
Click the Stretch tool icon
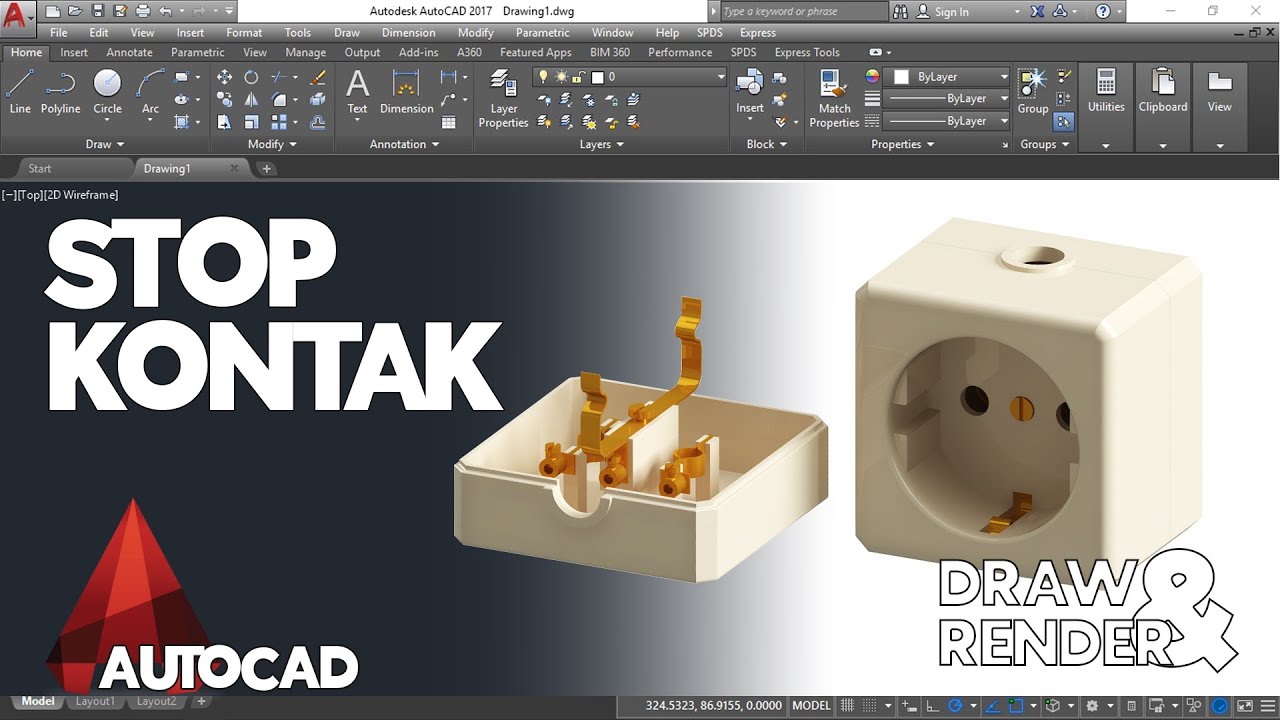click(225, 122)
